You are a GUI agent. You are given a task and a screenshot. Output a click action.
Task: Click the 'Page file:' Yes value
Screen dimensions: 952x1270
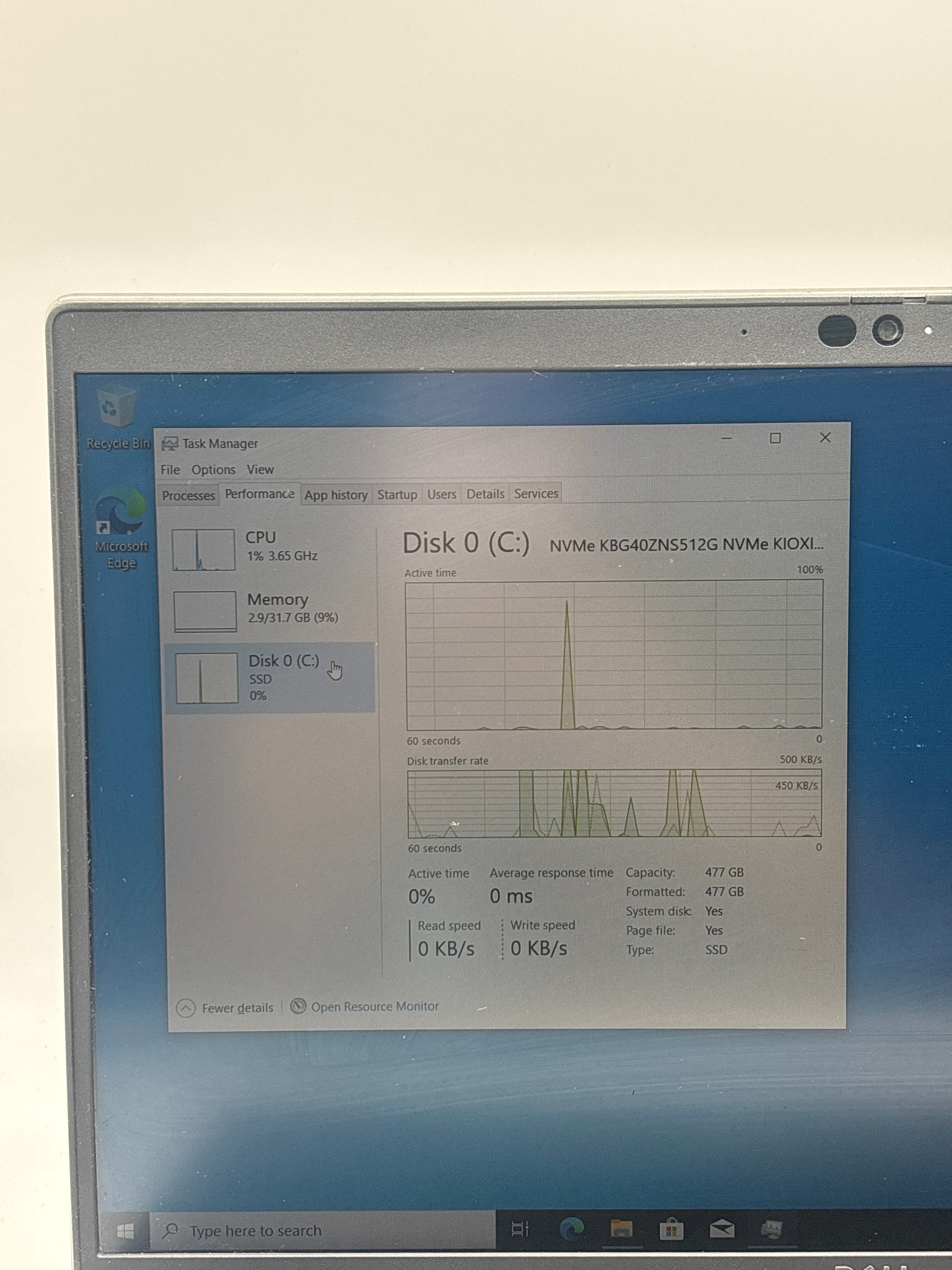pos(714,930)
